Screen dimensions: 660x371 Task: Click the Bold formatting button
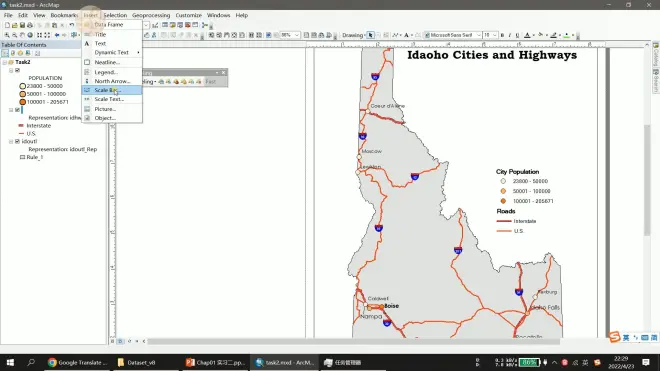pyautogui.click(x=502, y=35)
